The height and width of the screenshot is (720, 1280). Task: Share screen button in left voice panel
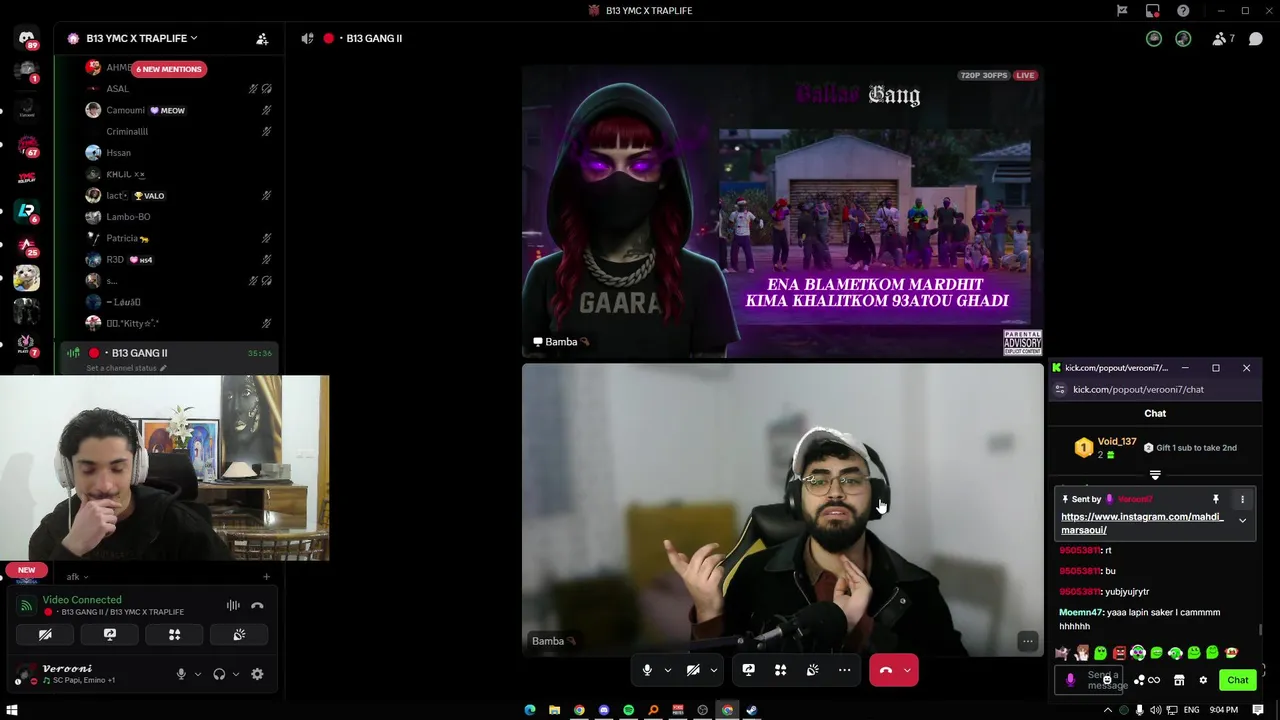110,634
